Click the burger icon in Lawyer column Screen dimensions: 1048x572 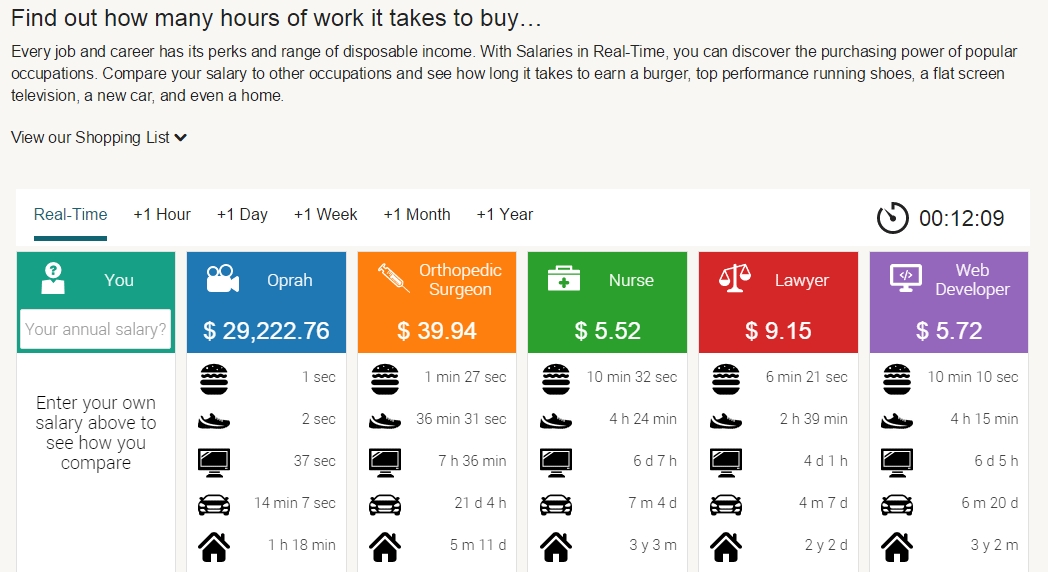tap(726, 379)
